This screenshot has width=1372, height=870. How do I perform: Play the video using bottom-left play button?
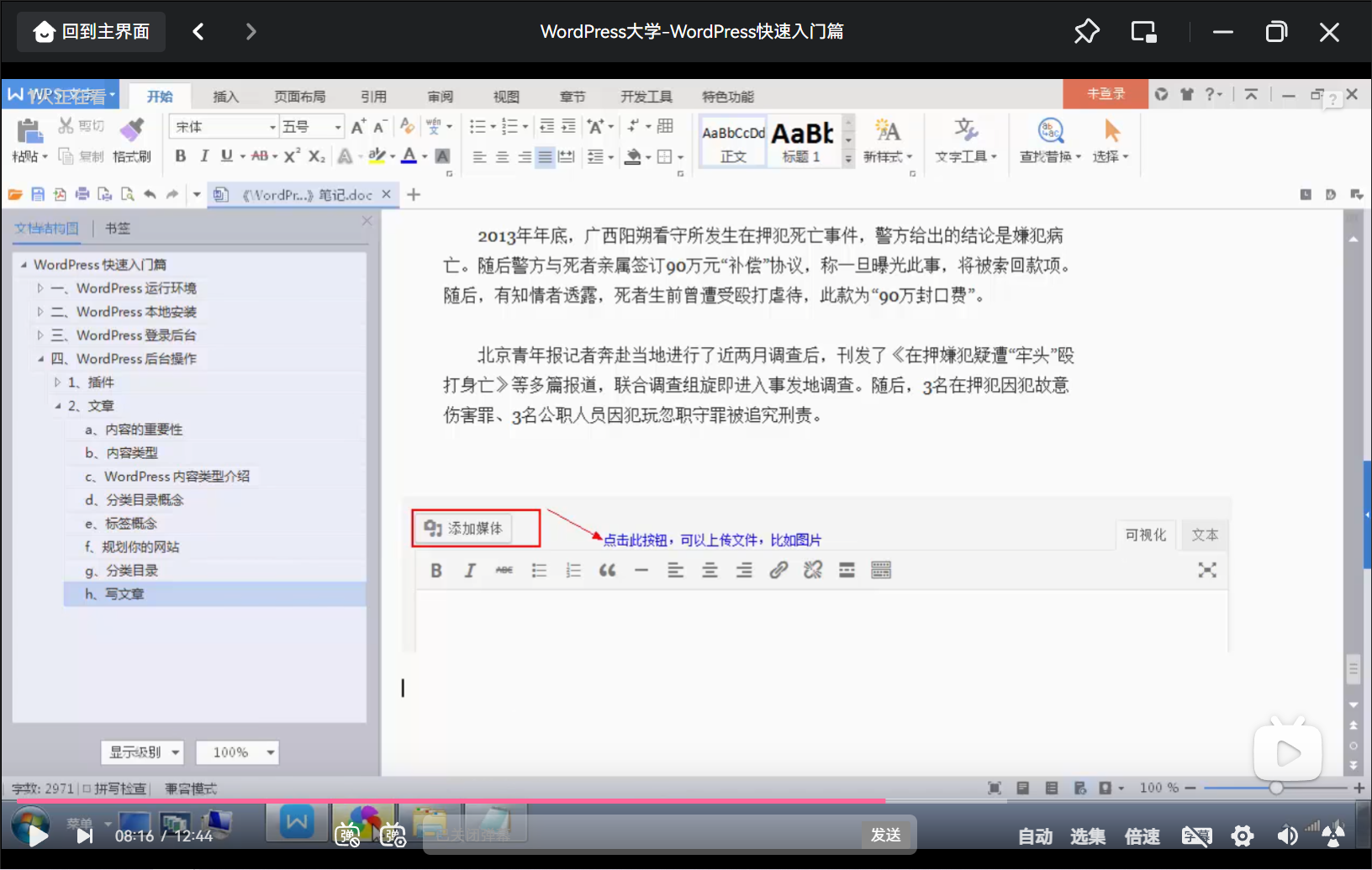[x=37, y=835]
